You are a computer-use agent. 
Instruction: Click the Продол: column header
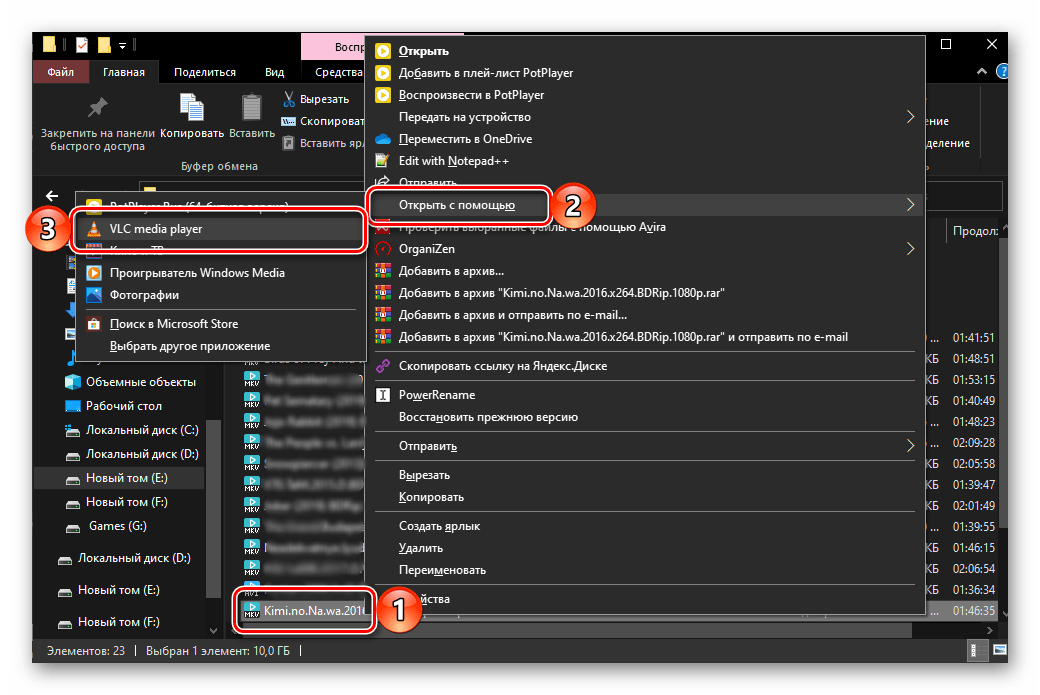tap(974, 231)
